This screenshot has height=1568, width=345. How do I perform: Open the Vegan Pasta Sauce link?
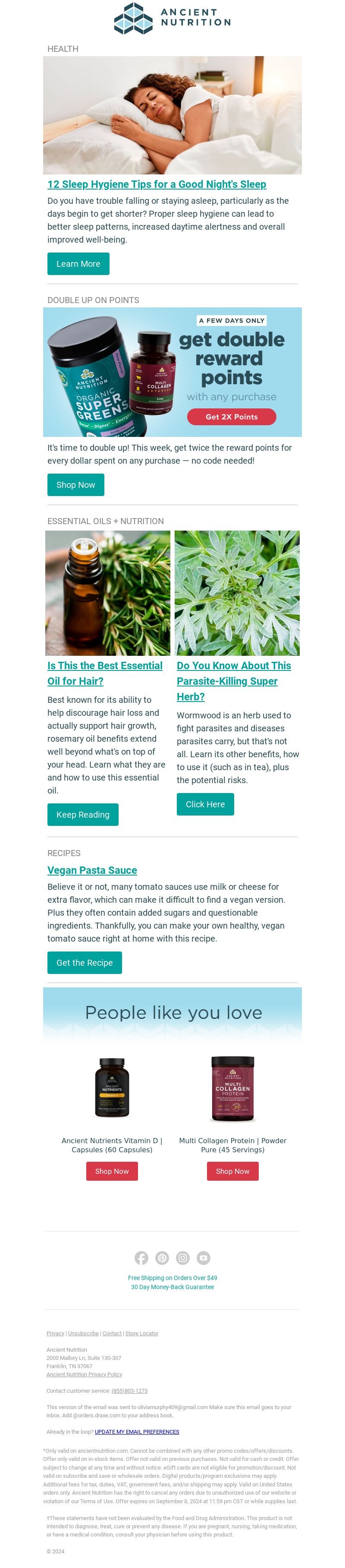tap(92, 870)
